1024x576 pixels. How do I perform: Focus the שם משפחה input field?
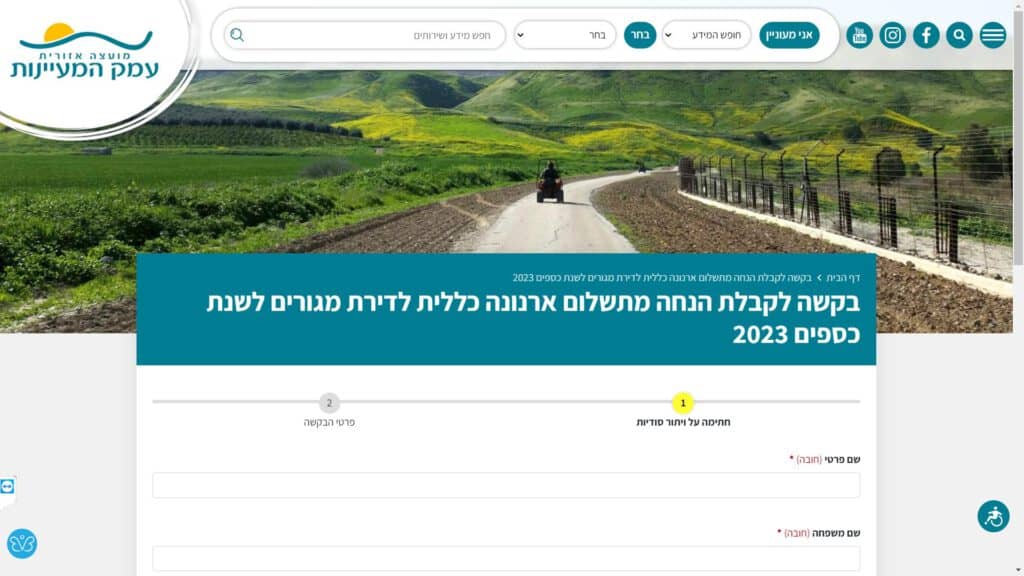tap(506, 558)
